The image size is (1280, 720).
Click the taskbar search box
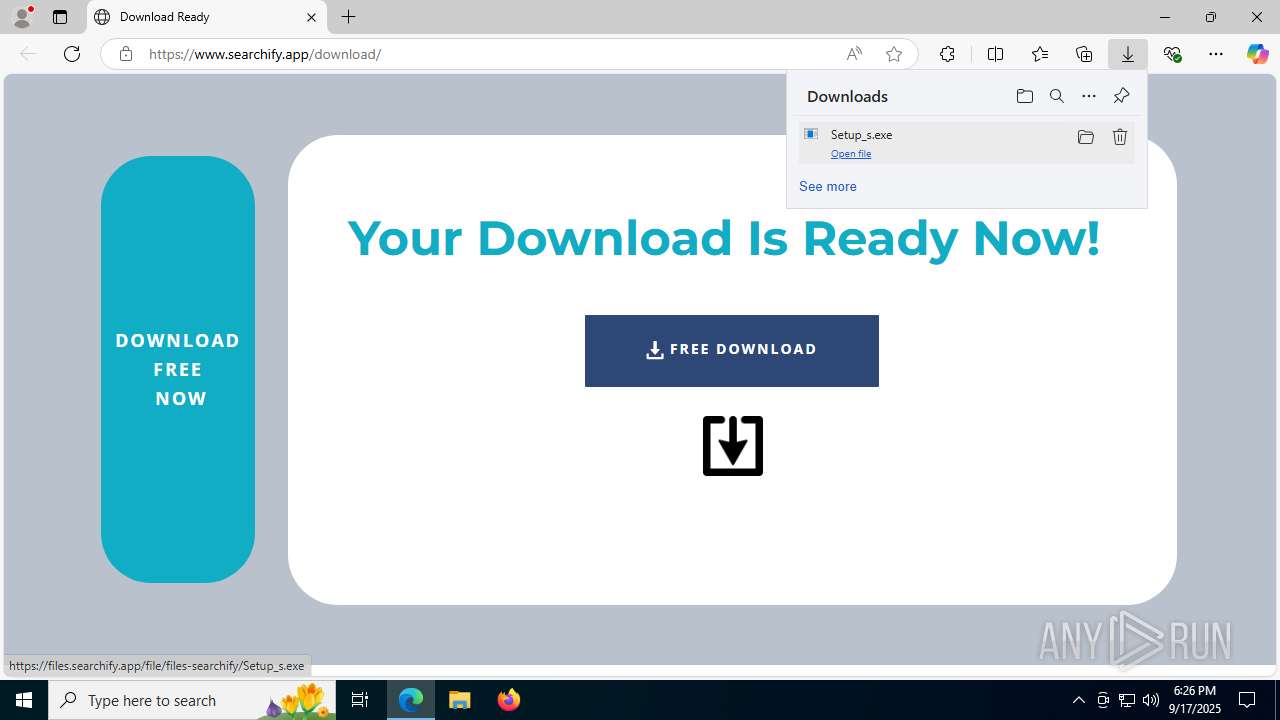[x=192, y=700]
